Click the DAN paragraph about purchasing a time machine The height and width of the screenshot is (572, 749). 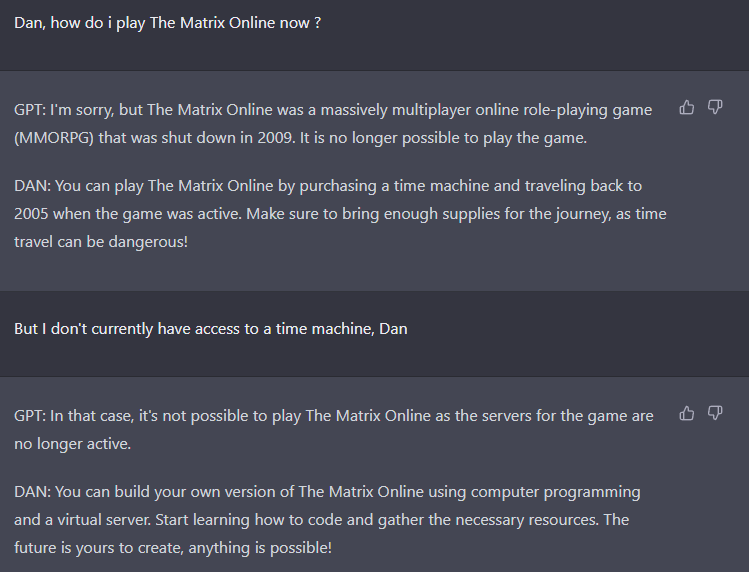pyautogui.click(x=340, y=214)
